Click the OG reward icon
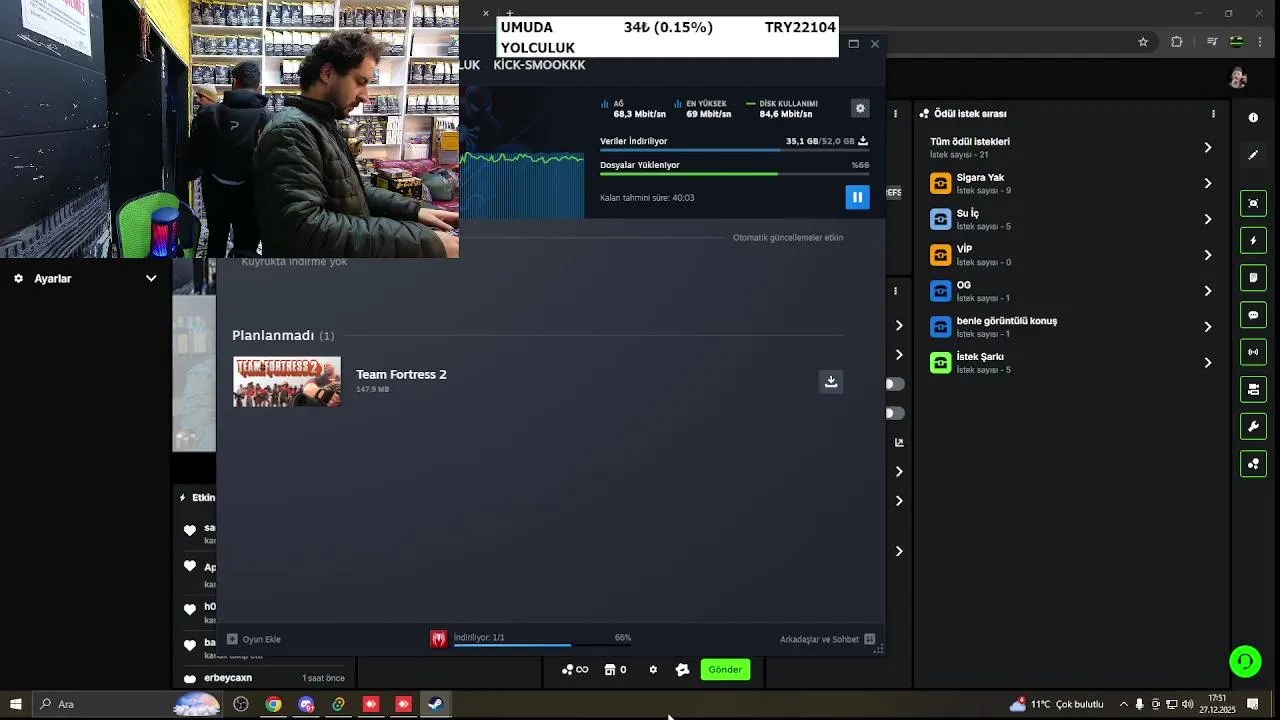This screenshot has width=1280, height=720. point(941,291)
